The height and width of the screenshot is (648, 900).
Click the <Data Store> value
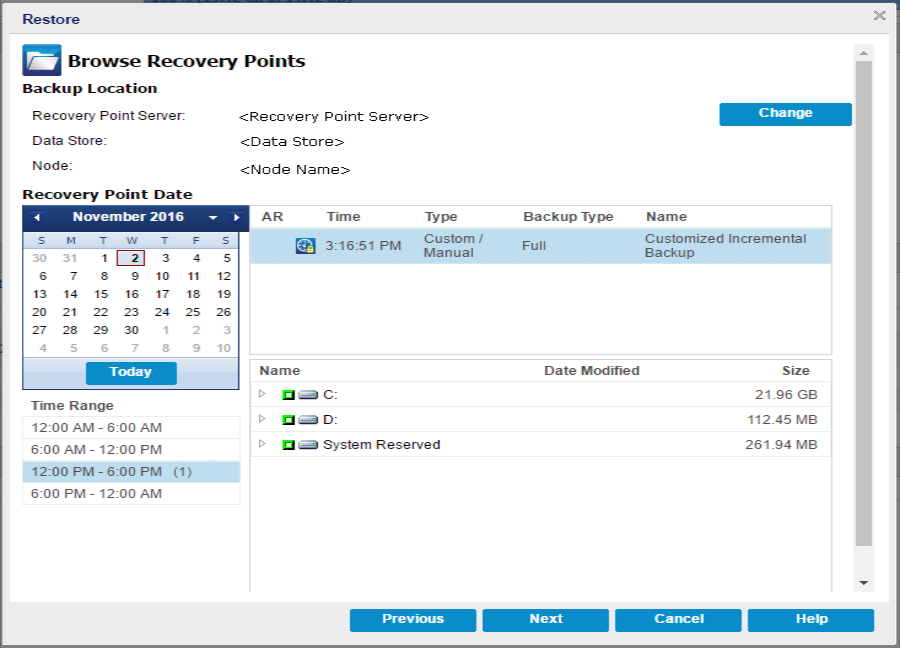point(292,142)
